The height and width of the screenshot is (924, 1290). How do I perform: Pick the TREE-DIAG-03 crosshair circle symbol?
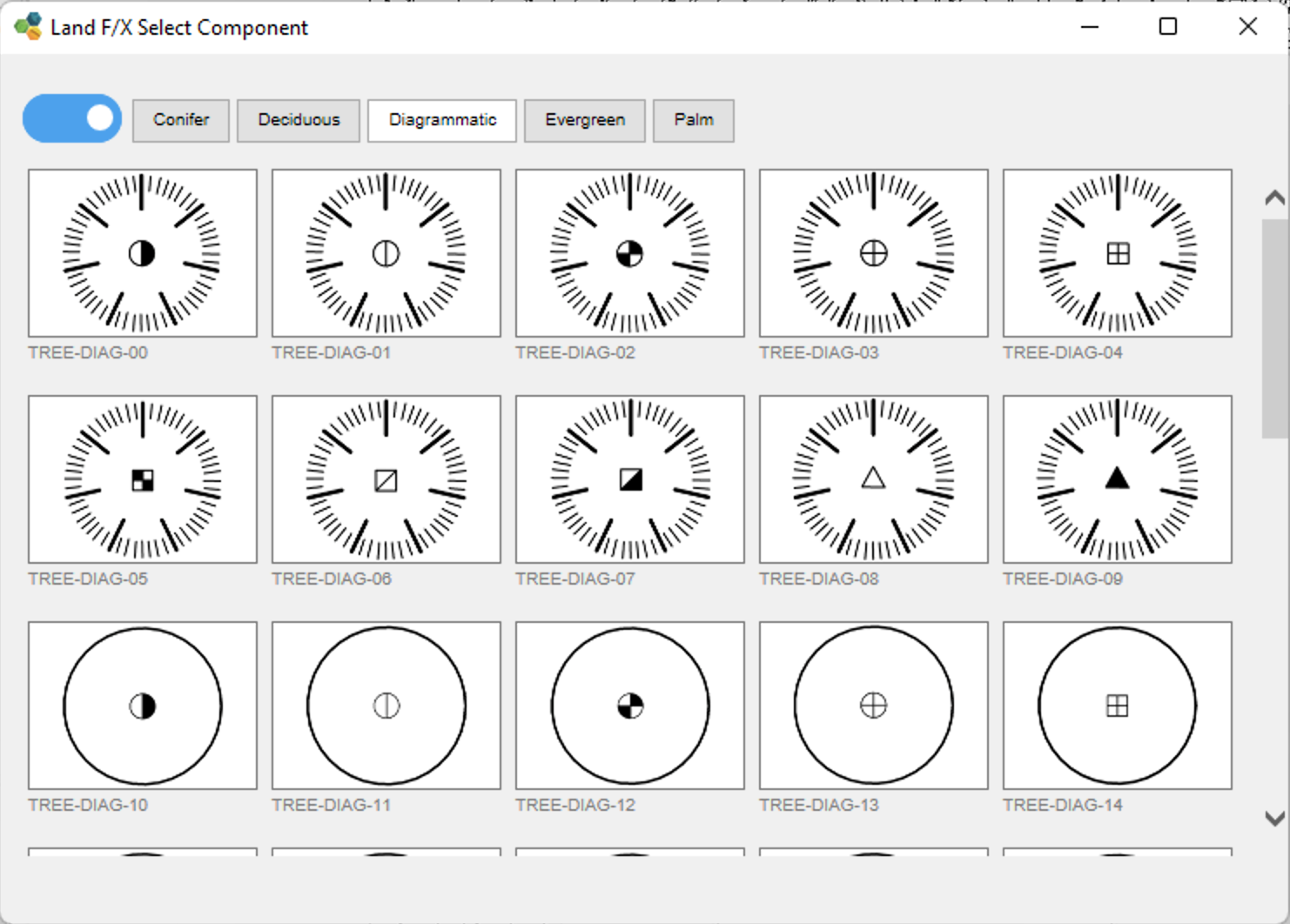[874, 253]
